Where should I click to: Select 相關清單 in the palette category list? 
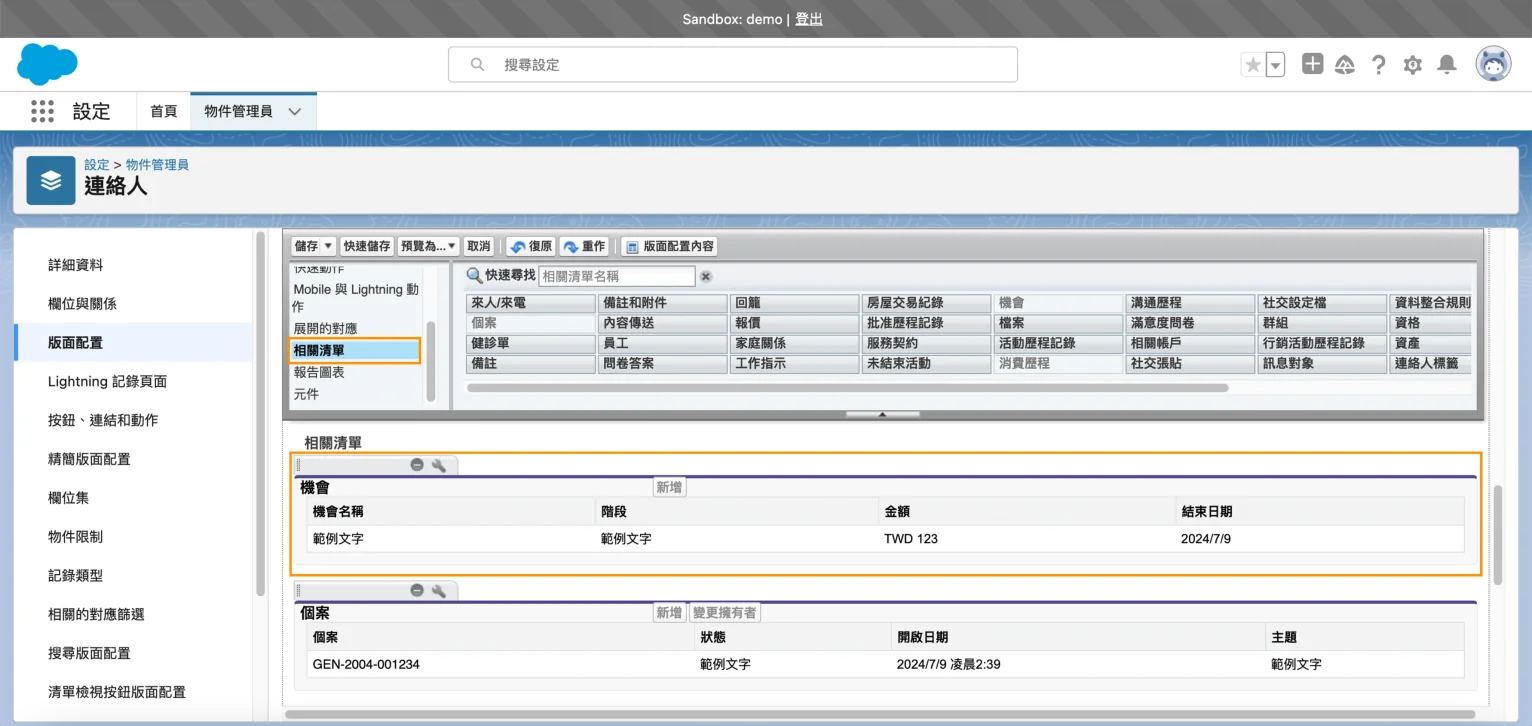(x=355, y=350)
